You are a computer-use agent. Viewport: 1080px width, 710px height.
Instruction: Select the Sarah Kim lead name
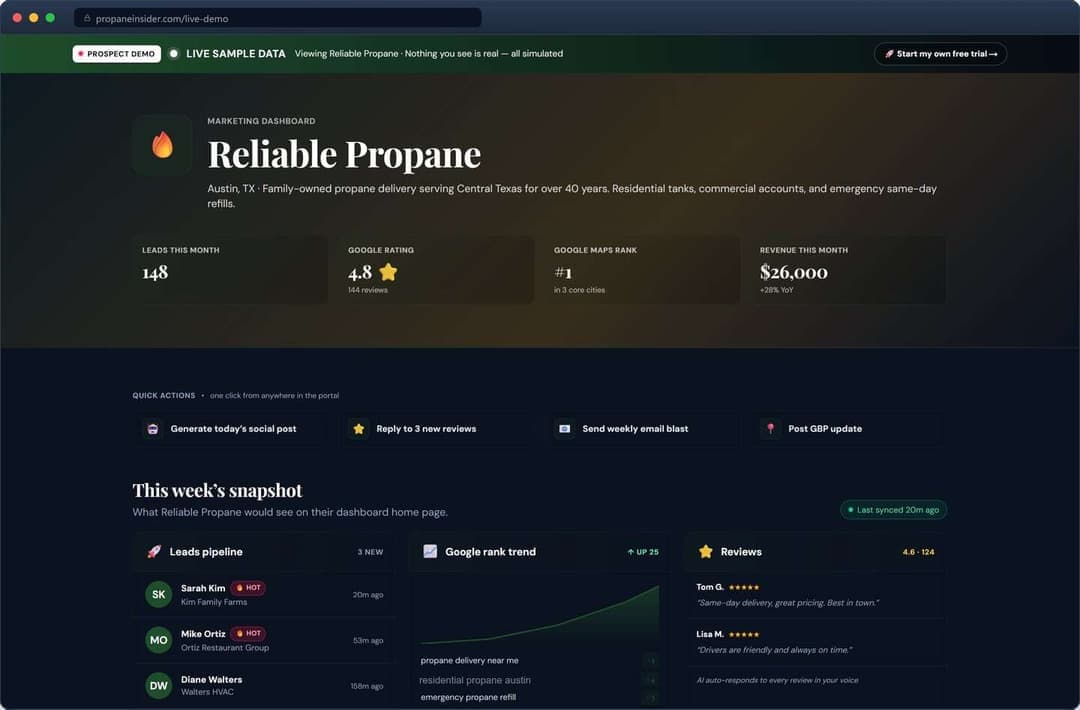point(203,588)
